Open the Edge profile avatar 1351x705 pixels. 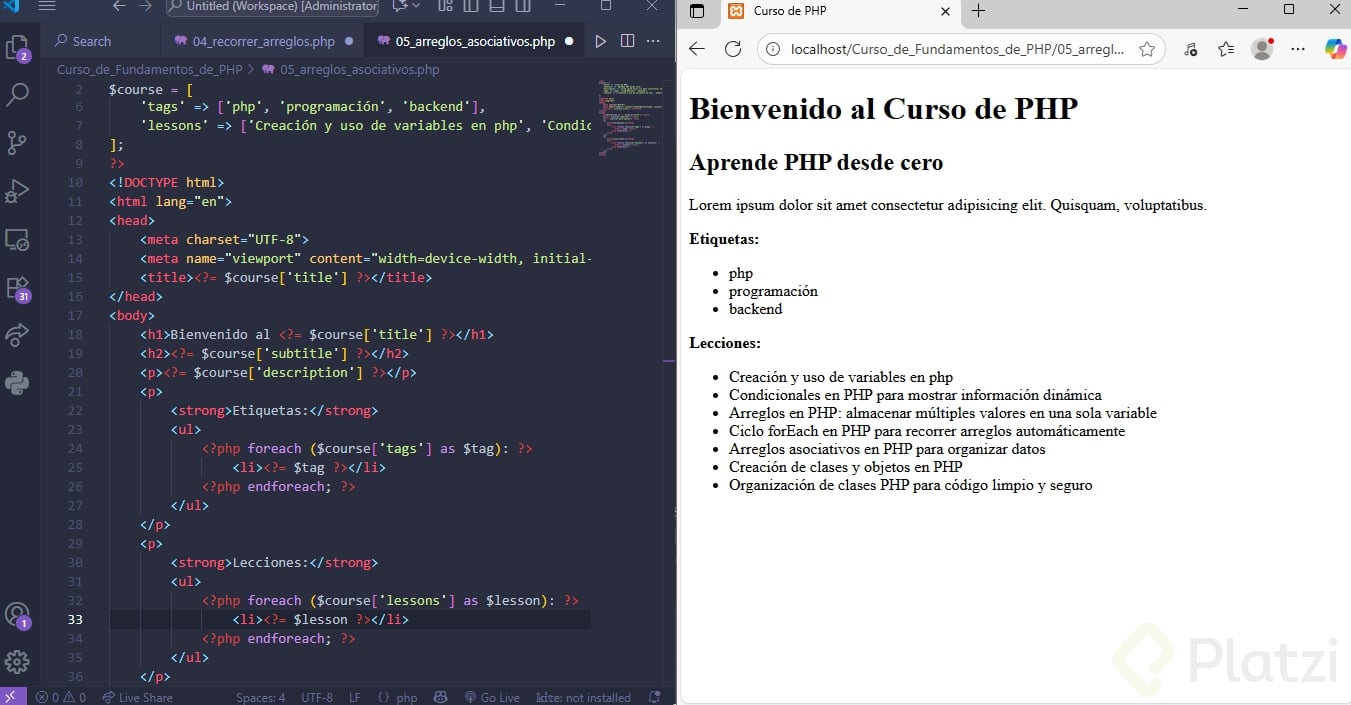pyautogui.click(x=1262, y=49)
